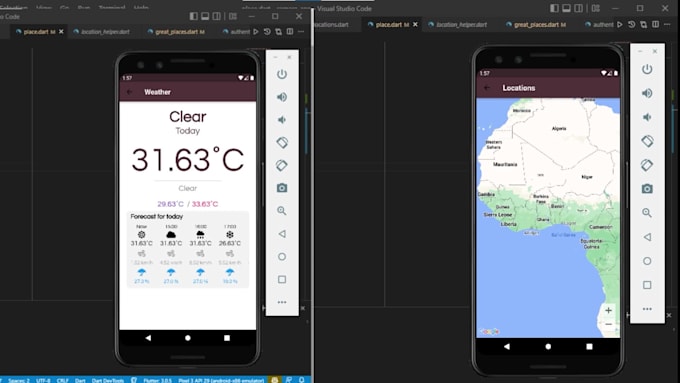Toggle bottom panel in right window title bar
Image resolution: width=680 pixels, height=383 pixels.
point(566,8)
